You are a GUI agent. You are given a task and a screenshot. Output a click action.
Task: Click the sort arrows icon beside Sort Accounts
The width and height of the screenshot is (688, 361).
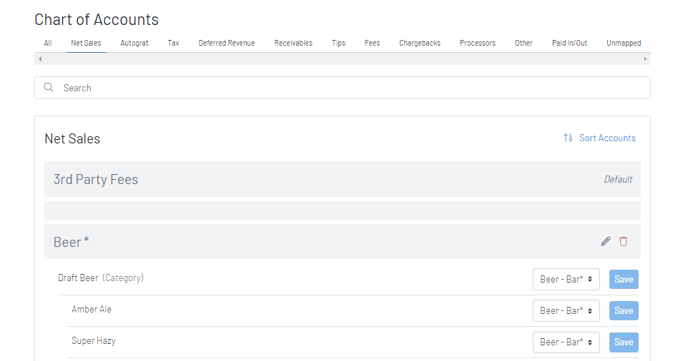[568, 138]
